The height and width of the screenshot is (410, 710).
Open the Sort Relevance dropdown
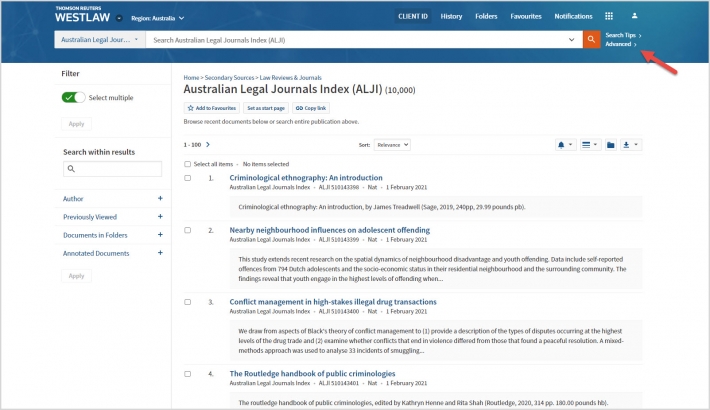click(x=392, y=145)
